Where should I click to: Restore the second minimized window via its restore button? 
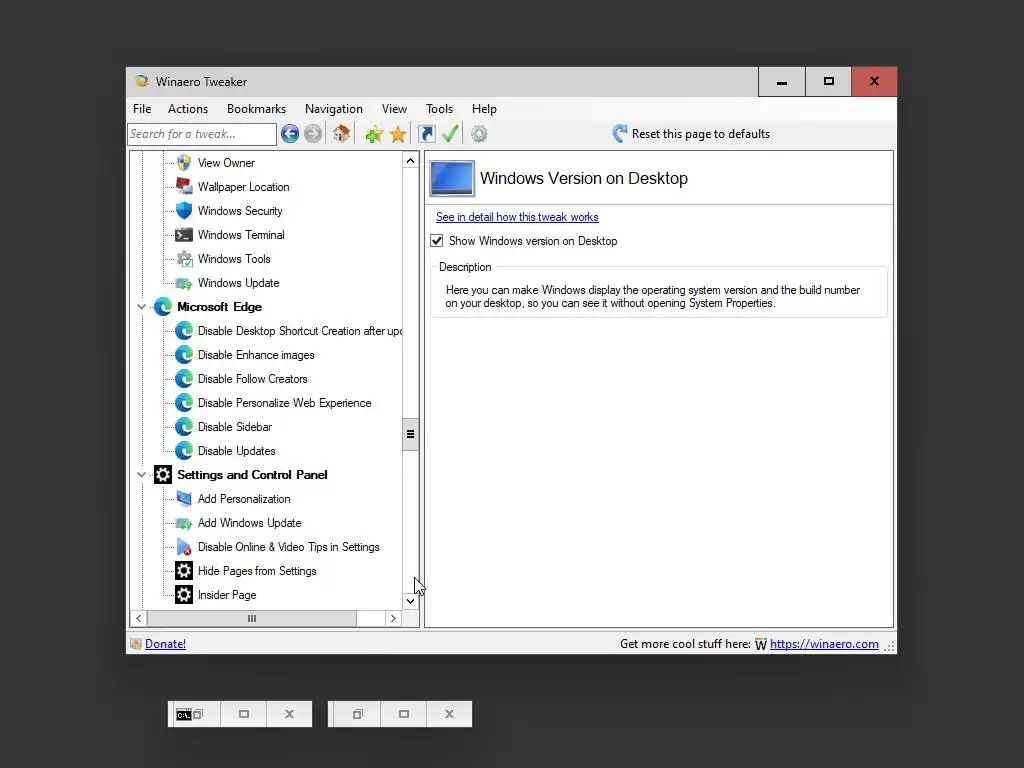(358, 714)
